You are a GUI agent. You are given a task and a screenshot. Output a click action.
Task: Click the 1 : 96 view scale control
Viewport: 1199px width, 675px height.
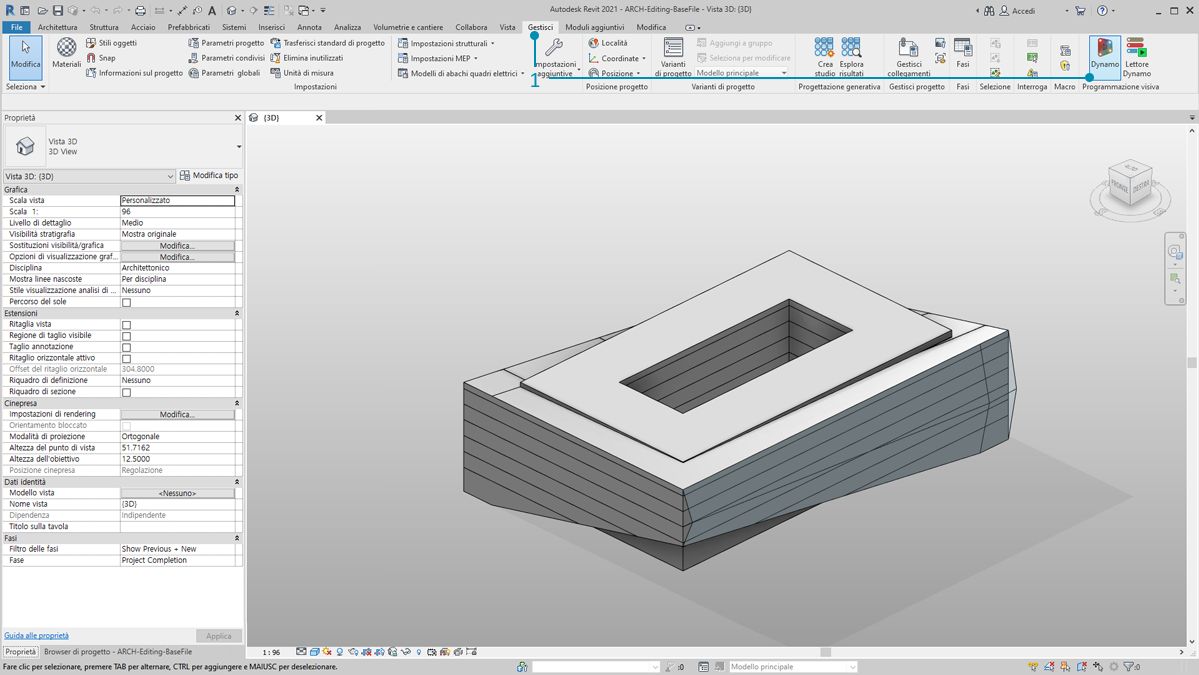(271, 653)
